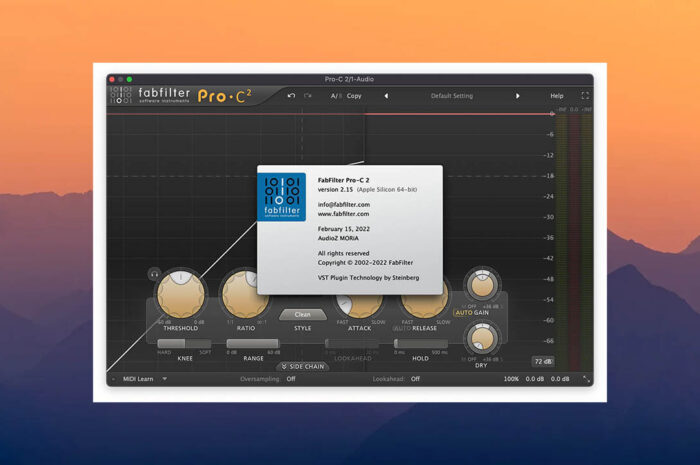This screenshot has height=465, width=700.
Task: Click the www.fabfilter.com website link
Action: coord(343,214)
